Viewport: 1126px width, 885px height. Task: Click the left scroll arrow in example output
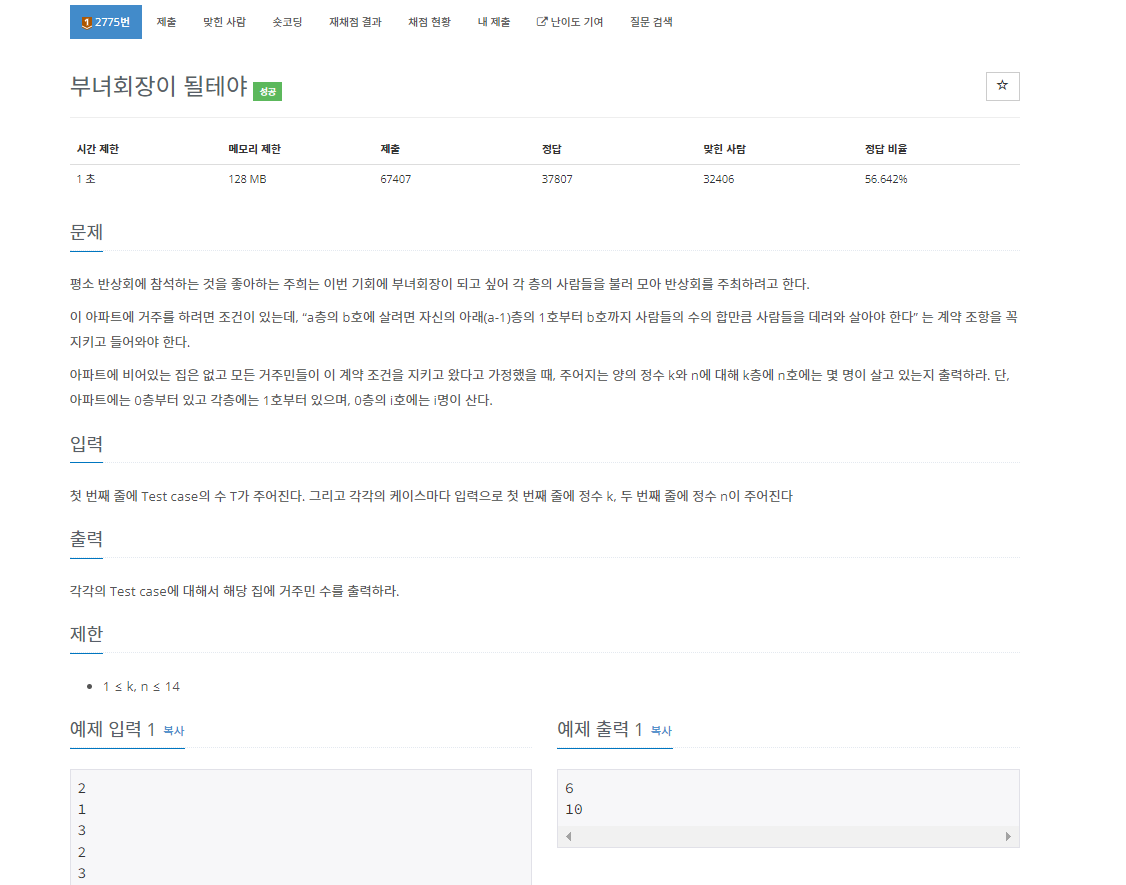(x=569, y=836)
